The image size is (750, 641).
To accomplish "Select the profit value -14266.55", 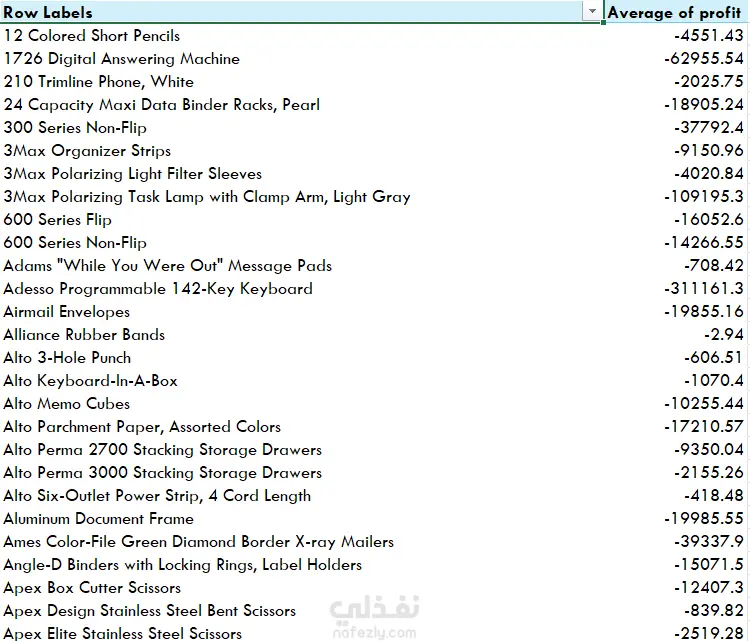I will coord(704,243).
